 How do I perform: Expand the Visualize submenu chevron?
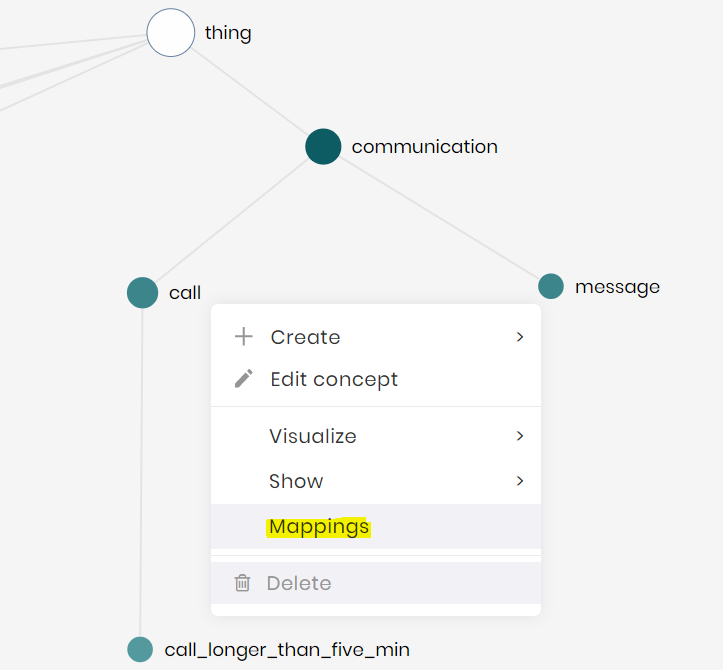coord(520,436)
